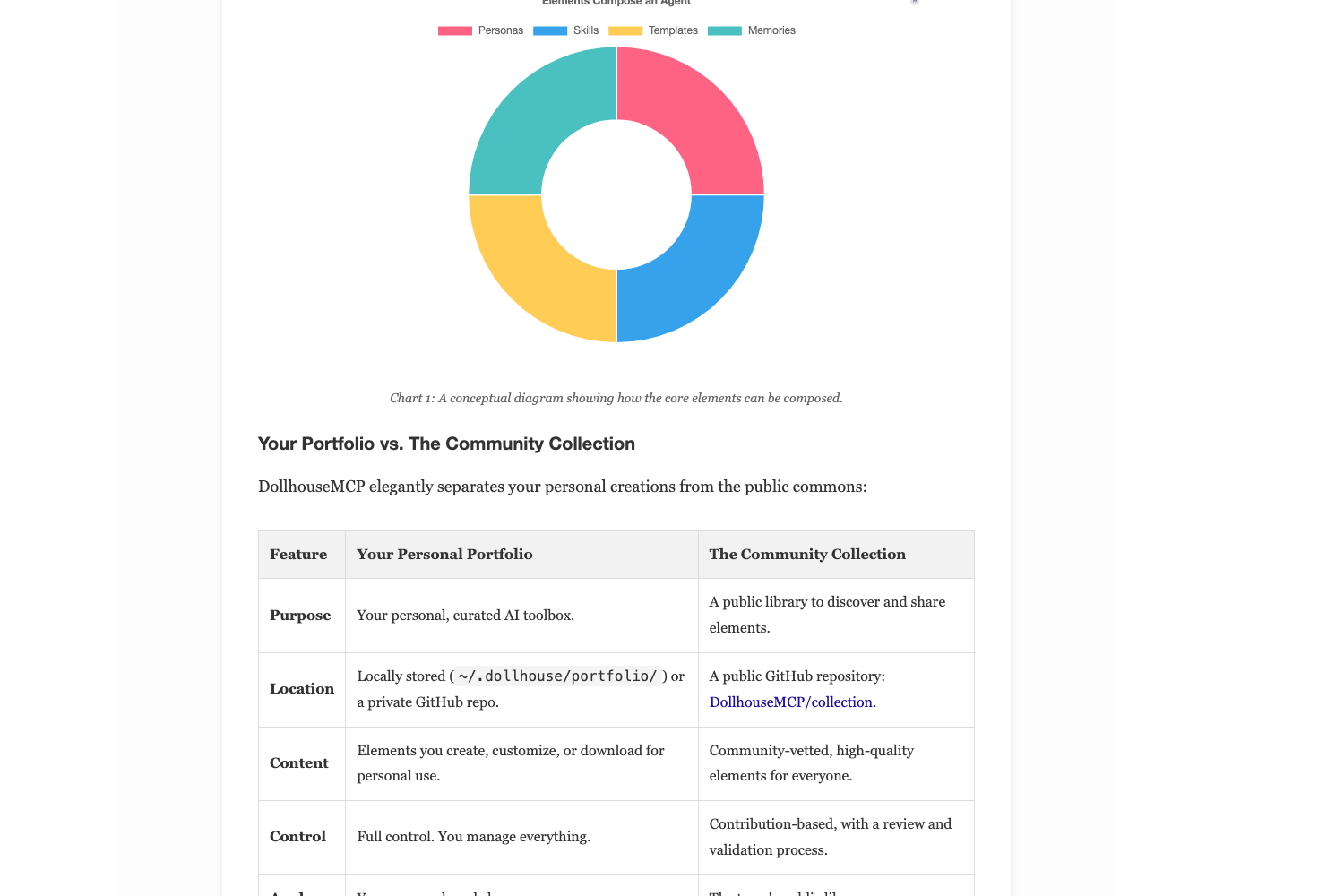
Task: Click the ~/.dollhouse/portfolio/ code path
Action: pos(557,676)
